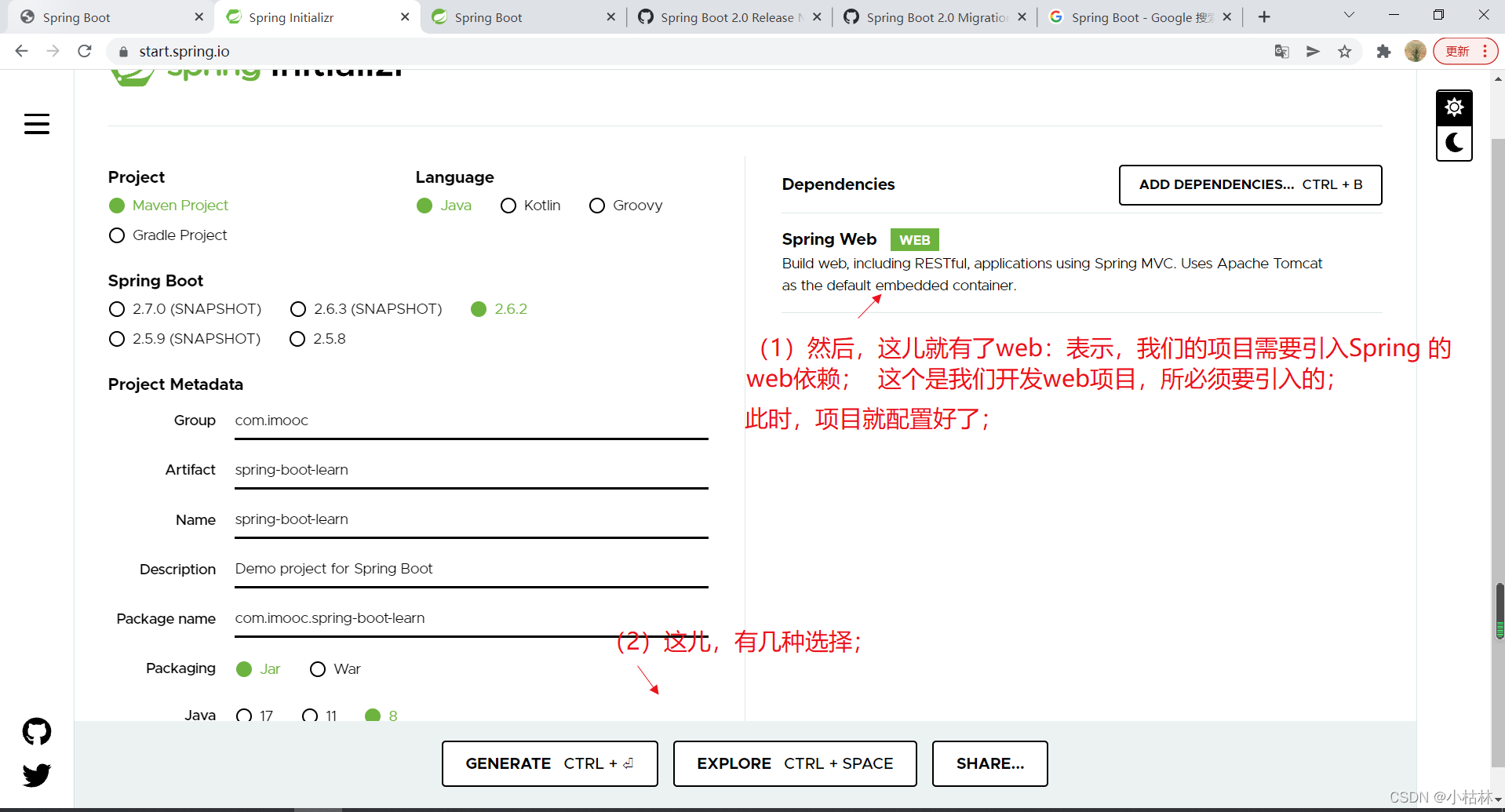Select Gradle Project option
1505x812 pixels.
[117, 235]
